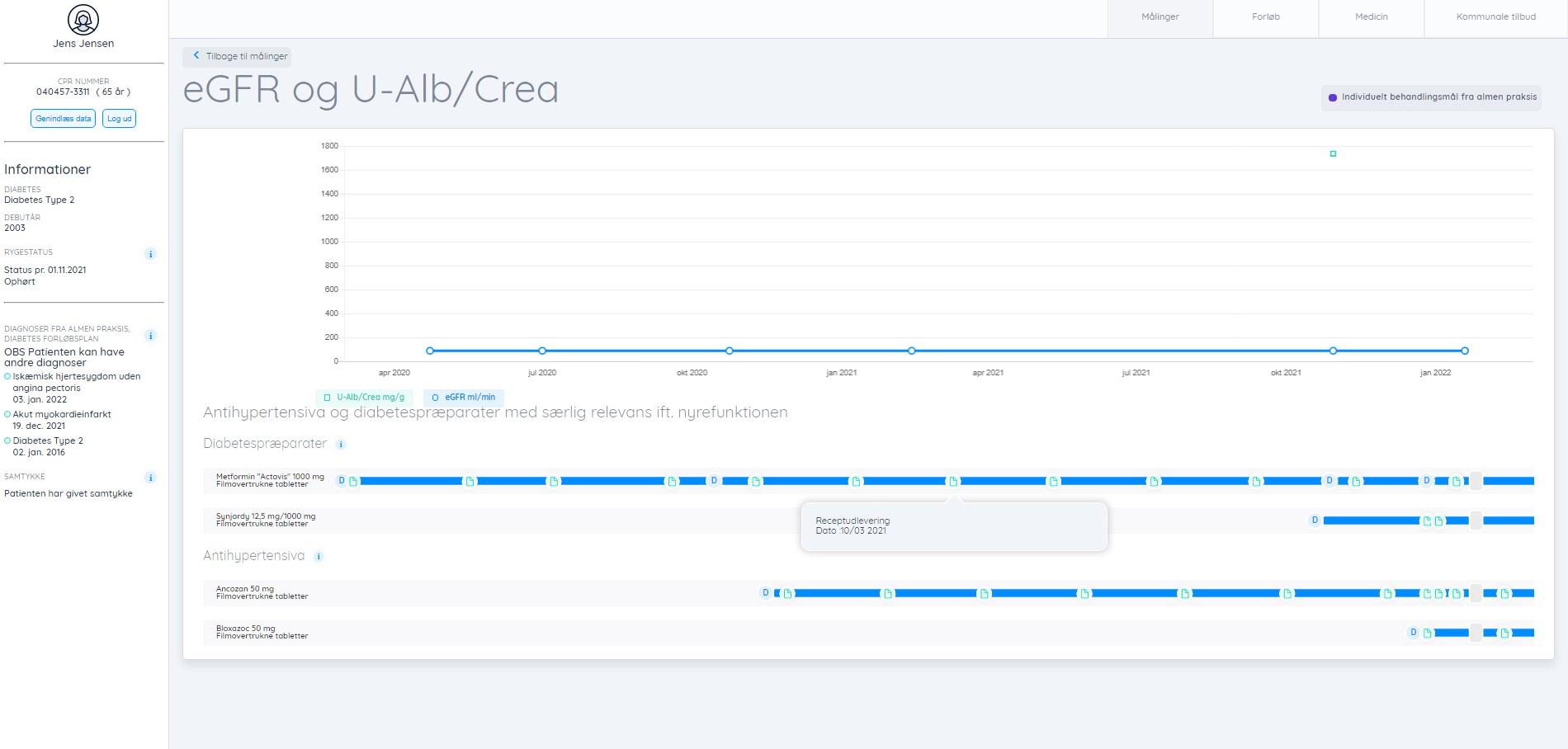Click info icon beside Diagnoser fra almen praksis
This screenshot has height=749, width=1568.
(150, 336)
